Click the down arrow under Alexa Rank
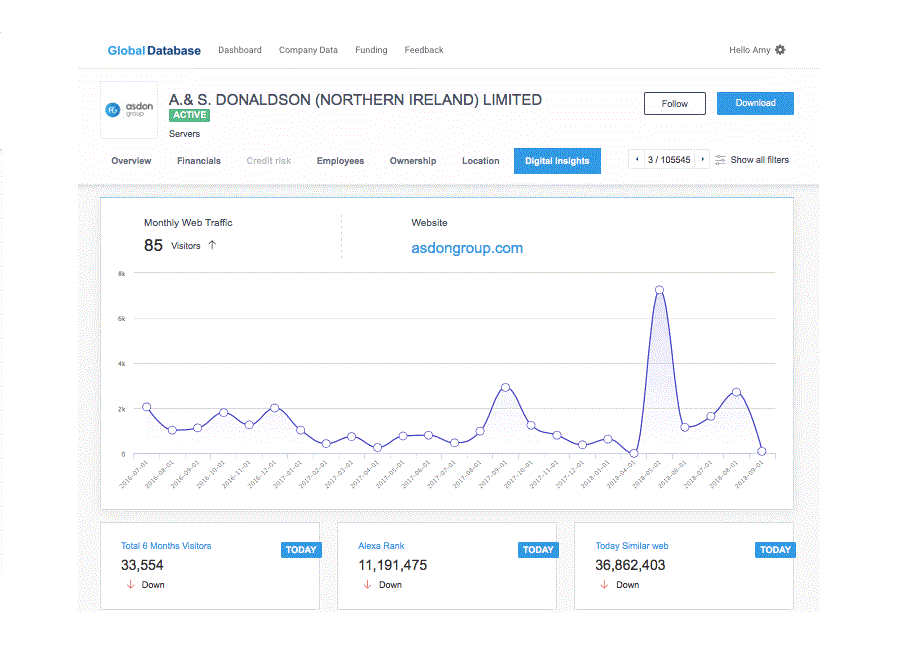897x658 pixels. click(x=367, y=585)
